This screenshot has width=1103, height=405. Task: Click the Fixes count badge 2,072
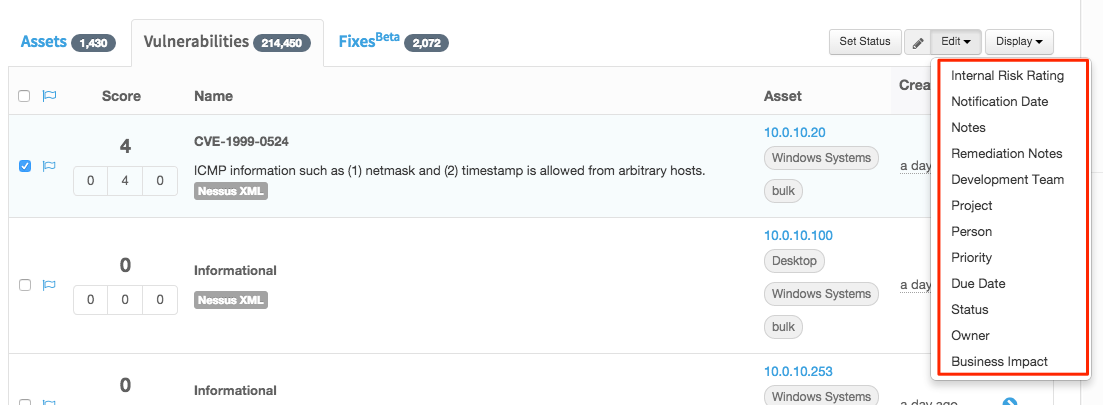[x=426, y=43]
